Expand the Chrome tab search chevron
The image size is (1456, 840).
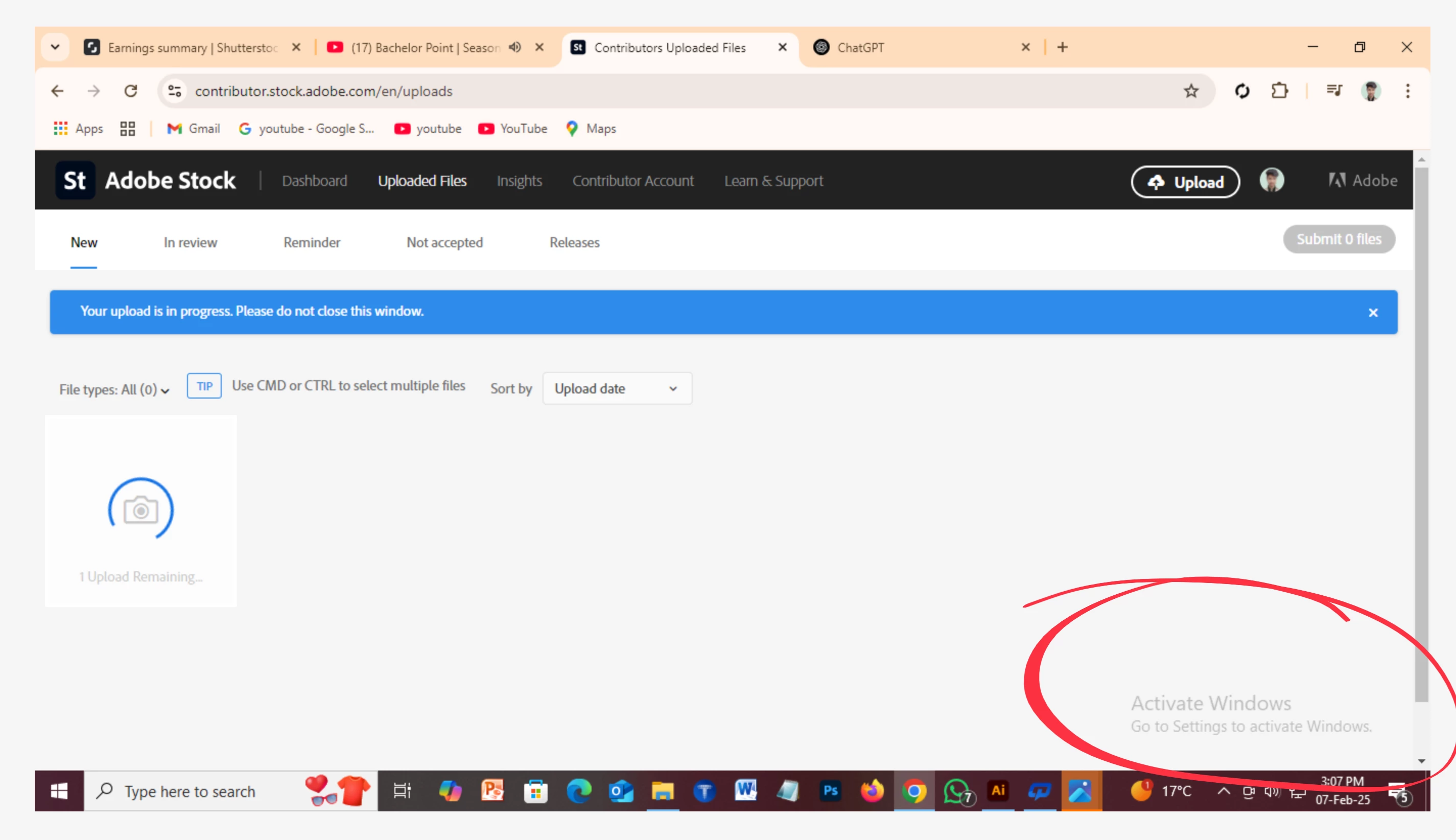tap(55, 48)
